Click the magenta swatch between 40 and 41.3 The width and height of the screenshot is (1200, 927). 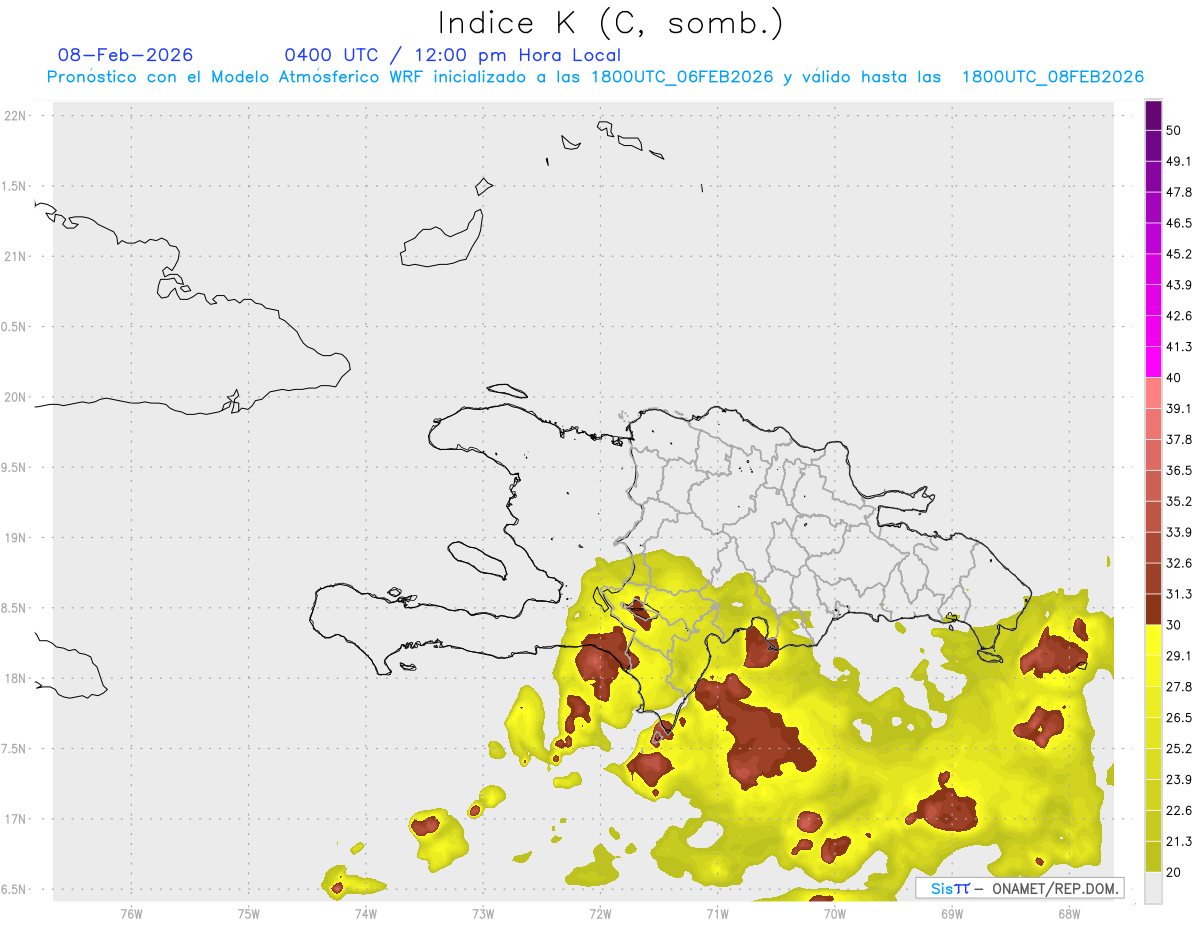point(1153,362)
